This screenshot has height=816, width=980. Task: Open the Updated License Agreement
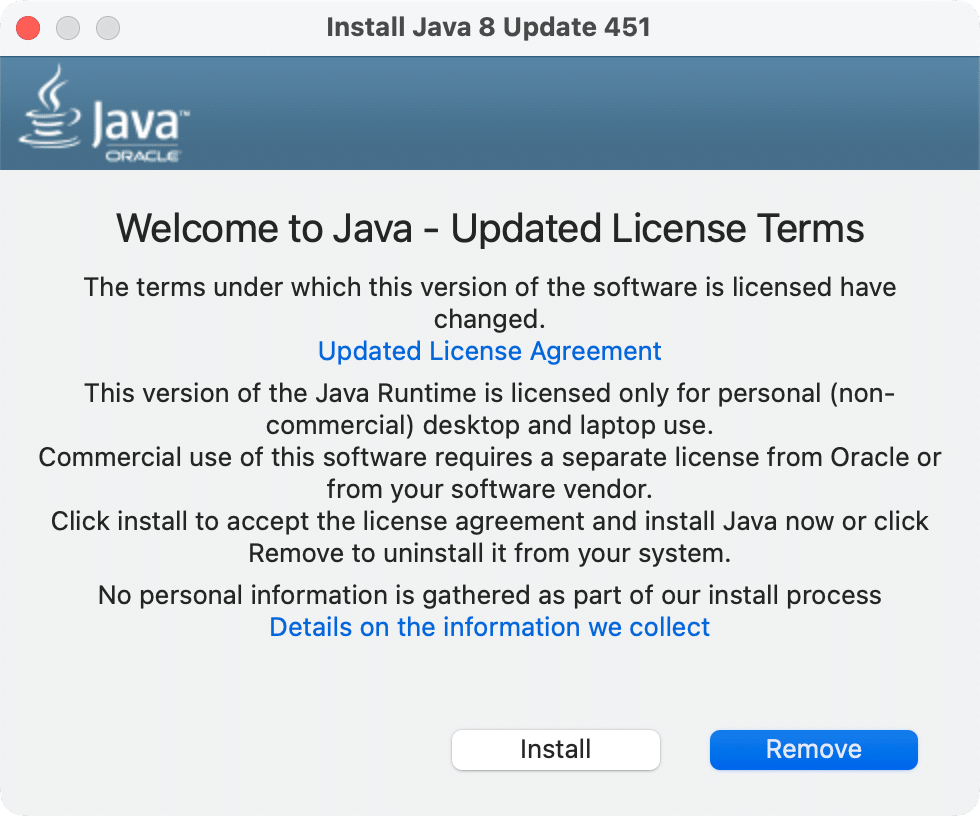click(489, 351)
